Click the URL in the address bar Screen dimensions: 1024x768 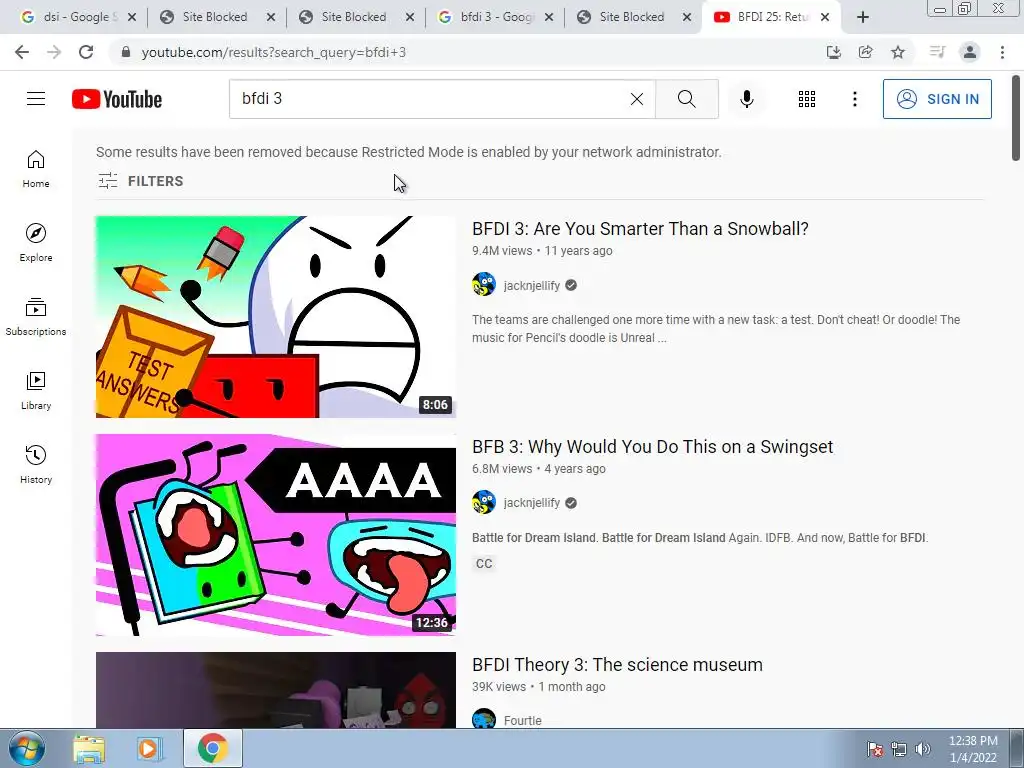pyautogui.click(x=274, y=52)
